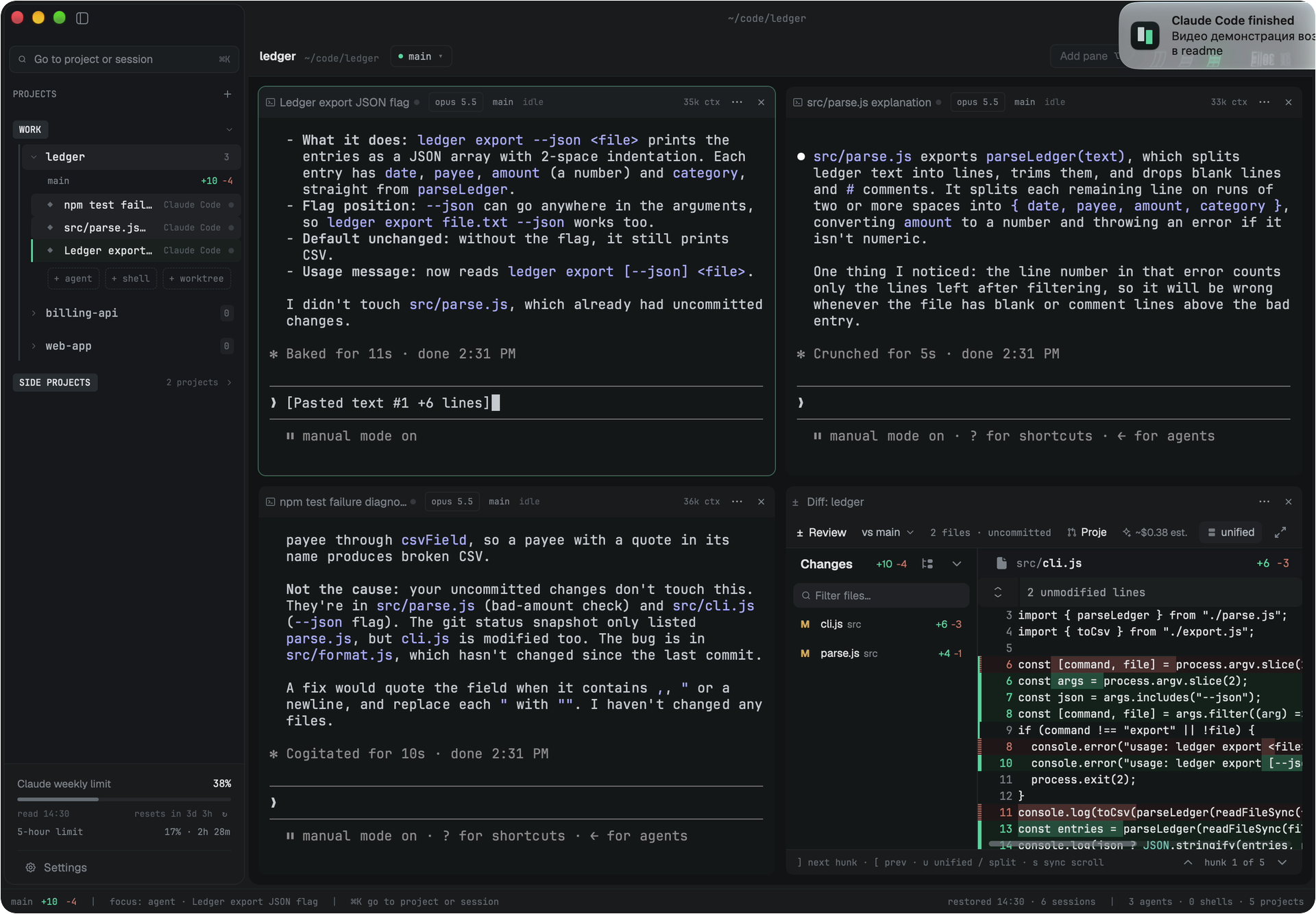Image resolution: width=1316 pixels, height=914 pixels.
Task: Collapse the Changes file list chevron
Action: coord(957,564)
